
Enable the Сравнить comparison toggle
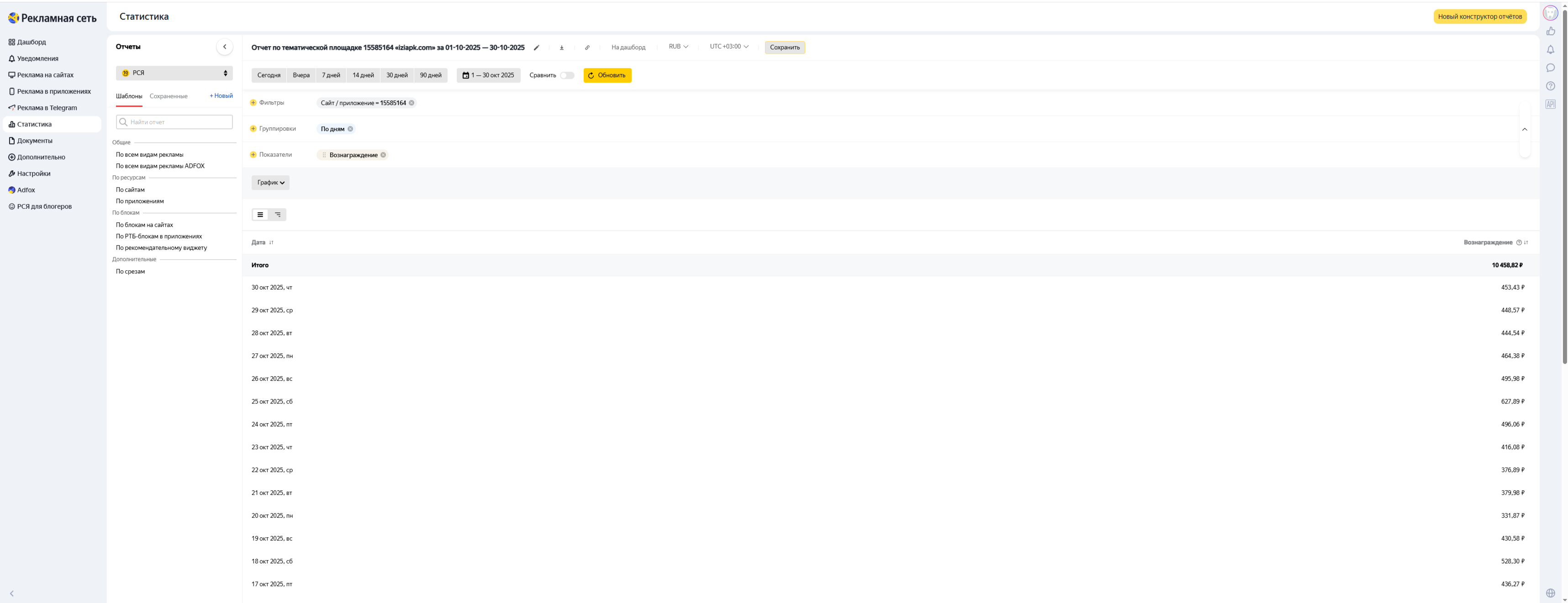pos(567,75)
